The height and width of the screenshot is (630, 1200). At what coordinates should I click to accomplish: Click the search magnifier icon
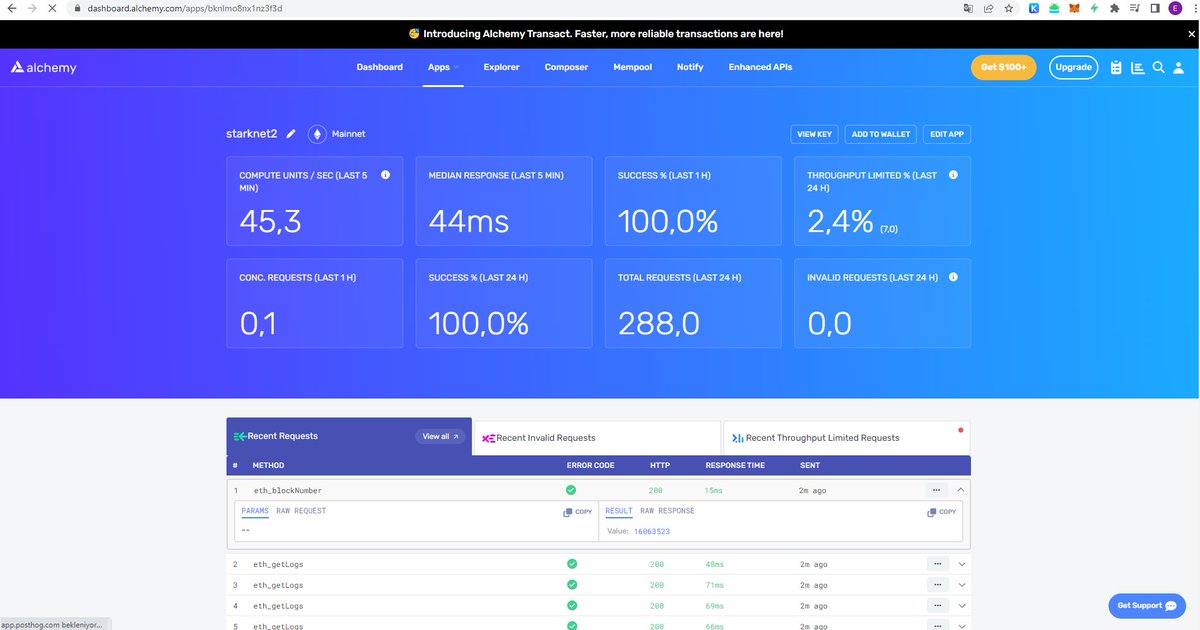coord(1158,67)
